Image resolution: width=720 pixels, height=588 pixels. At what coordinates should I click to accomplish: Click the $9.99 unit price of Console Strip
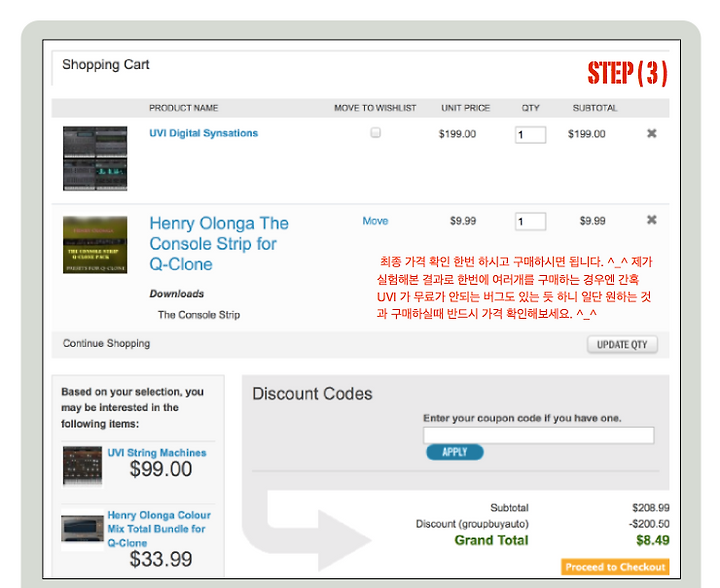click(x=463, y=221)
